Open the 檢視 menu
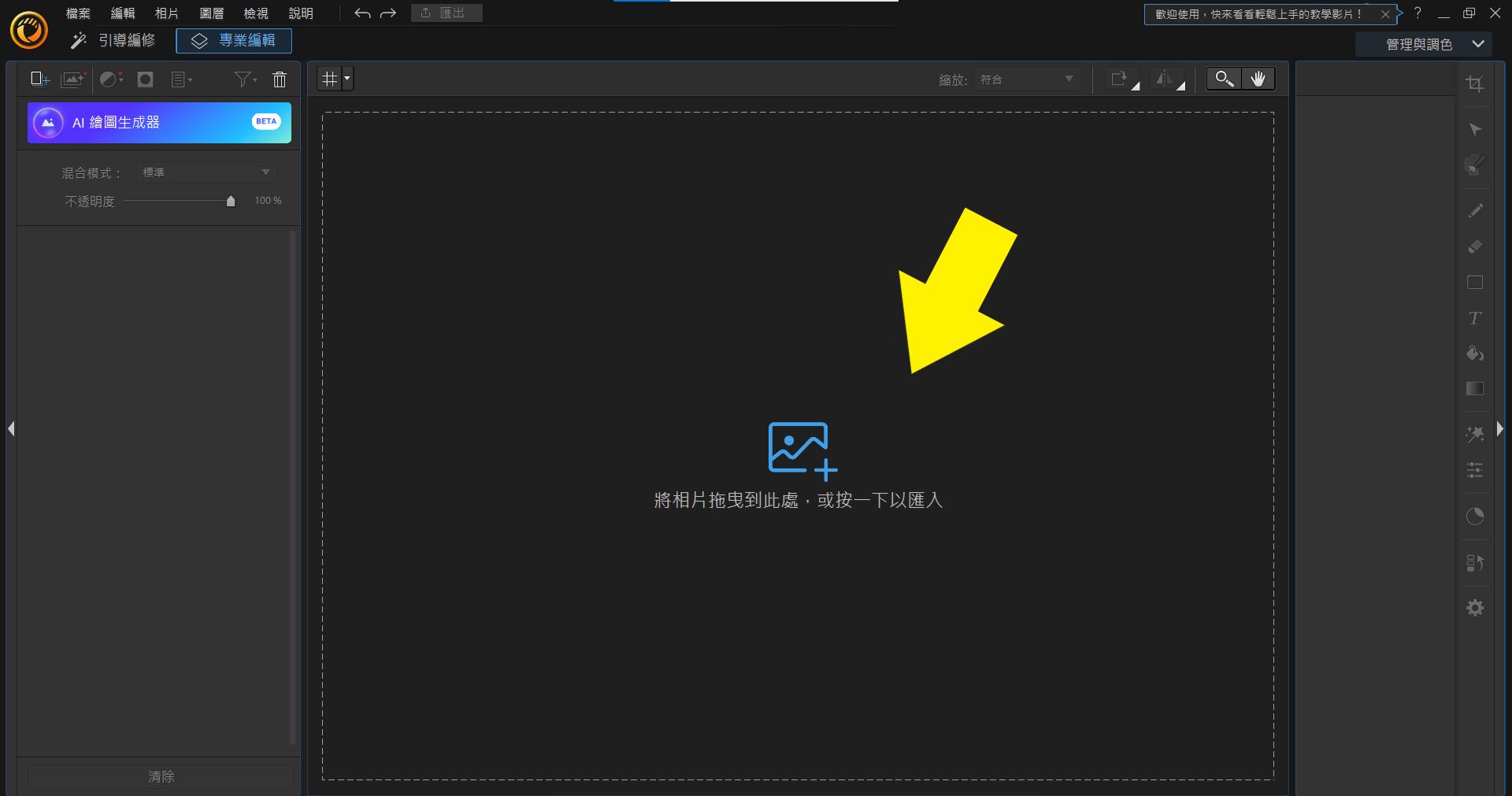Viewport: 1512px width, 796px height. (256, 13)
